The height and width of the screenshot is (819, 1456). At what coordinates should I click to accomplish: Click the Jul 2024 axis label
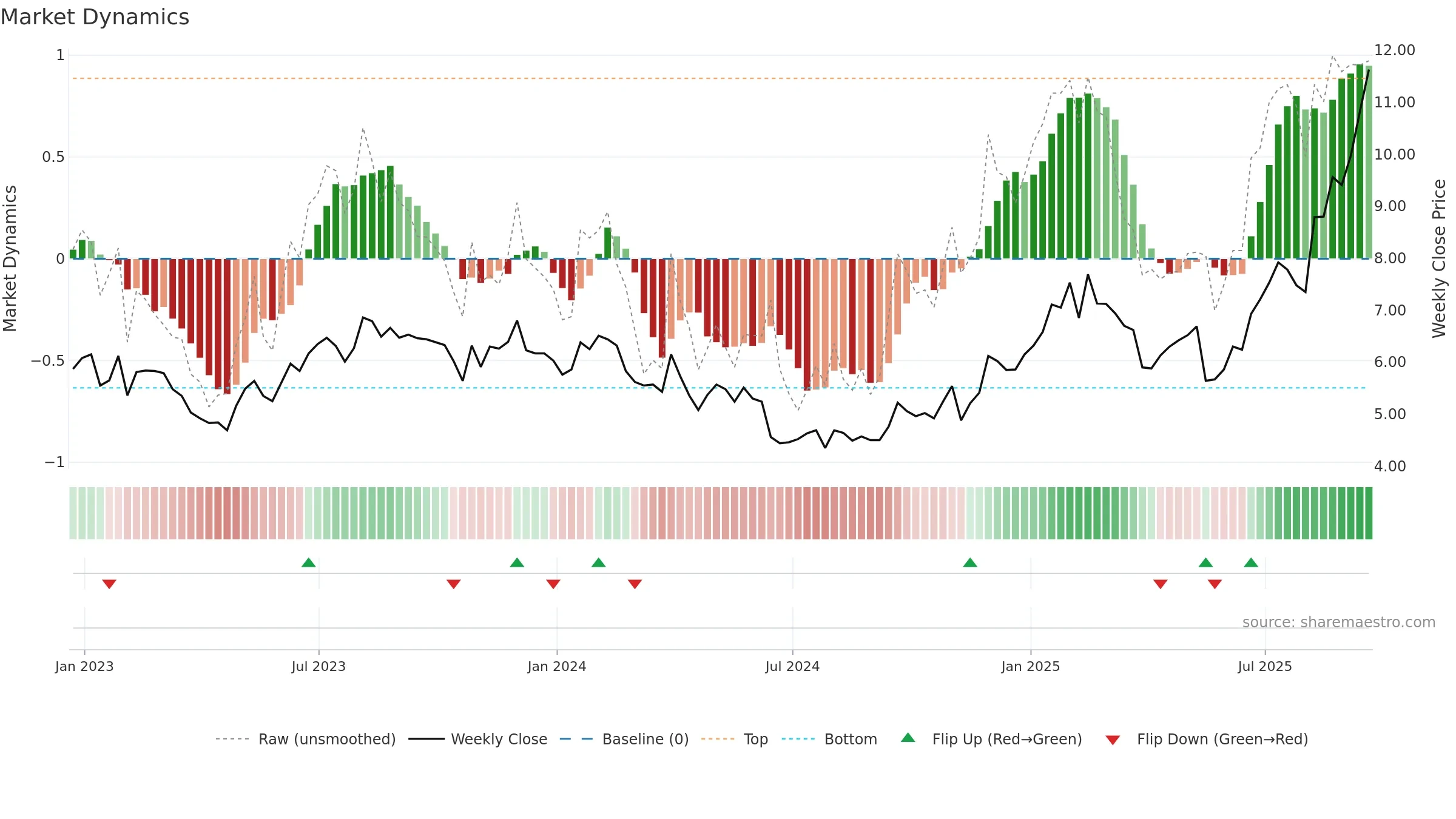pyautogui.click(x=792, y=666)
